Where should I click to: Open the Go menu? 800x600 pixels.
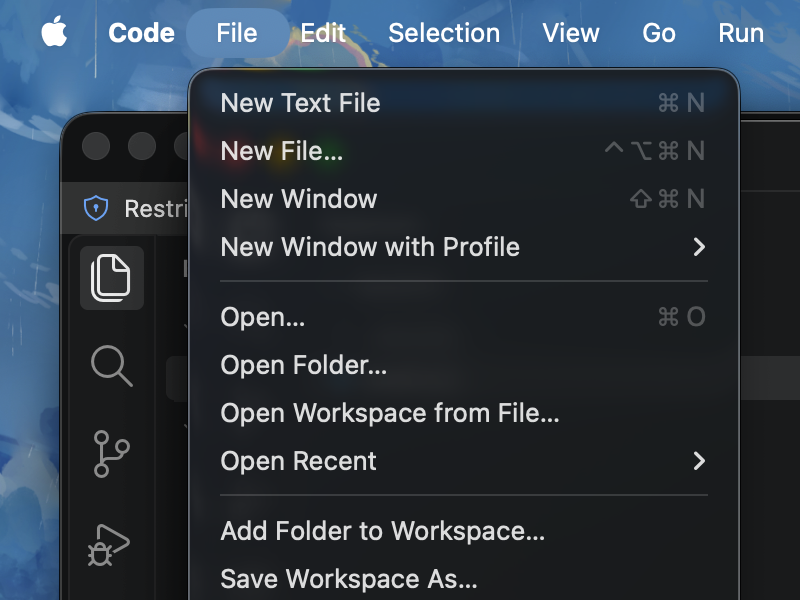(659, 33)
